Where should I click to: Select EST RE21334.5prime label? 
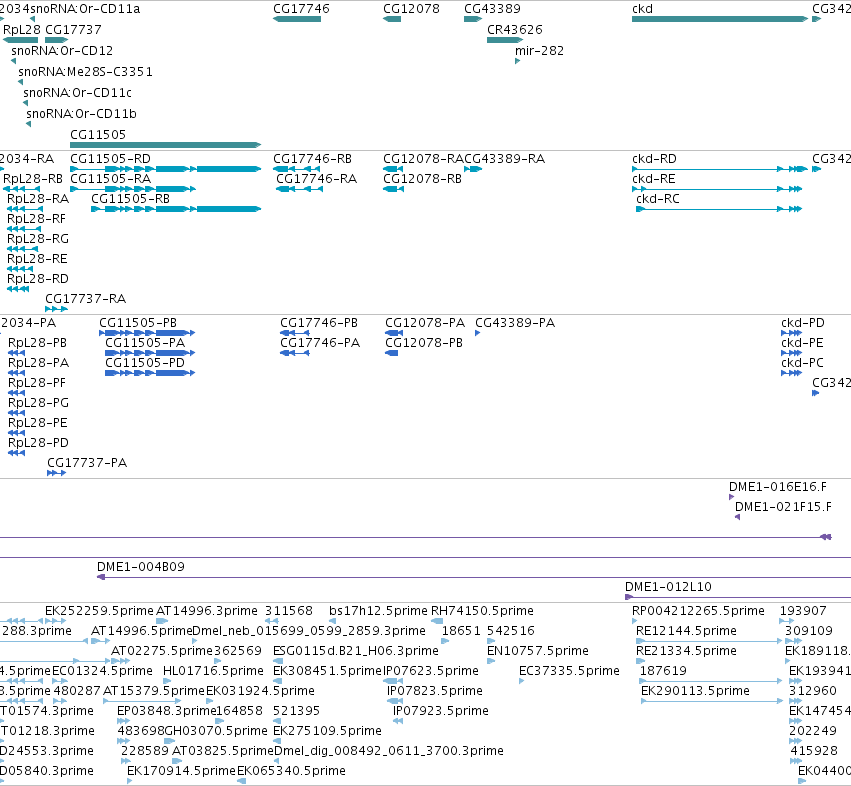click(x=687, y=651)
